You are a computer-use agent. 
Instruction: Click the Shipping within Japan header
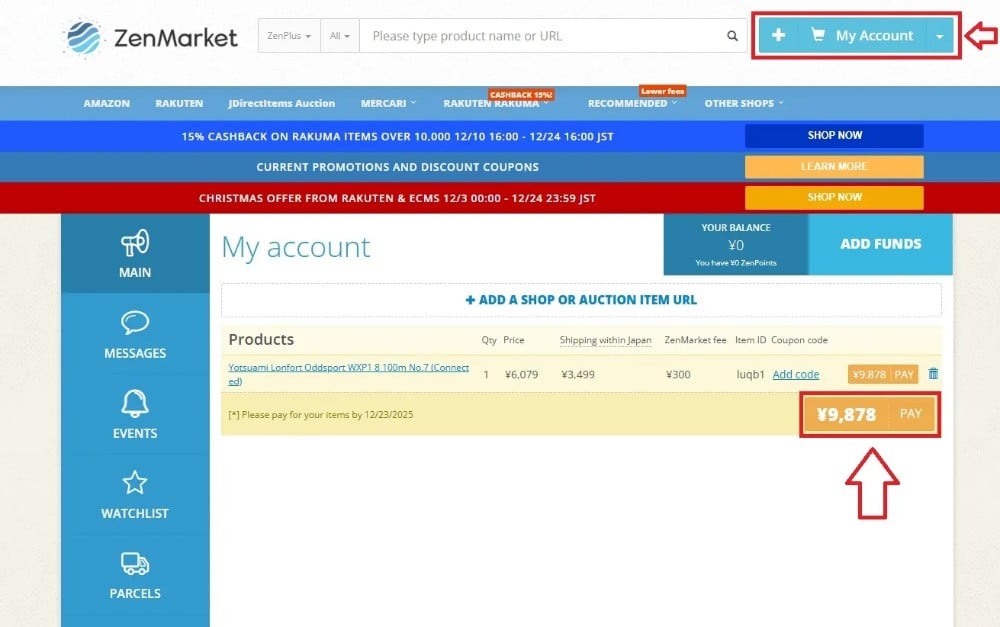coord(605,340)
